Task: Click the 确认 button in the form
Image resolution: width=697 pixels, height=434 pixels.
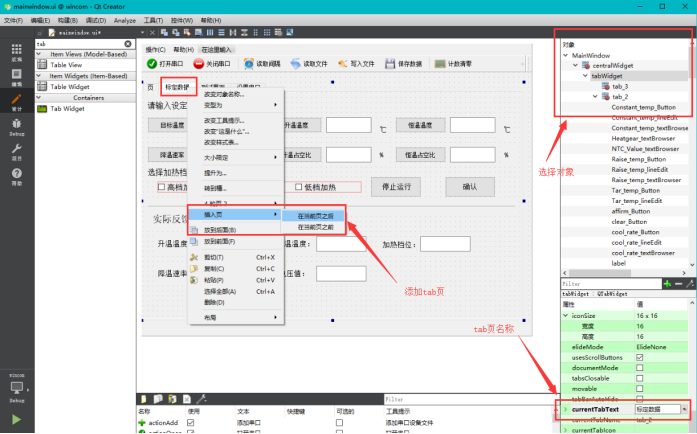Action: pos(470,187)
